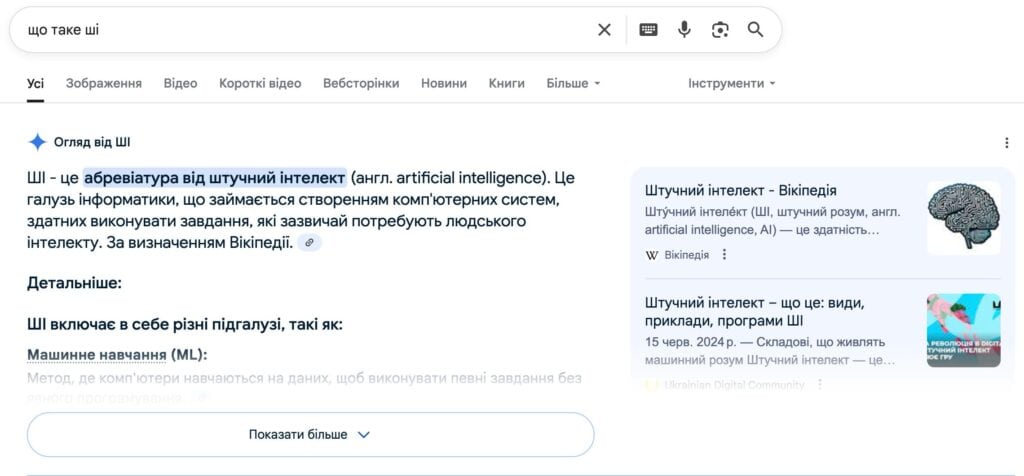The width and height of the screenshot is (1024, 476).
Task: Switch to the Зображення tab
Action: 104,83
